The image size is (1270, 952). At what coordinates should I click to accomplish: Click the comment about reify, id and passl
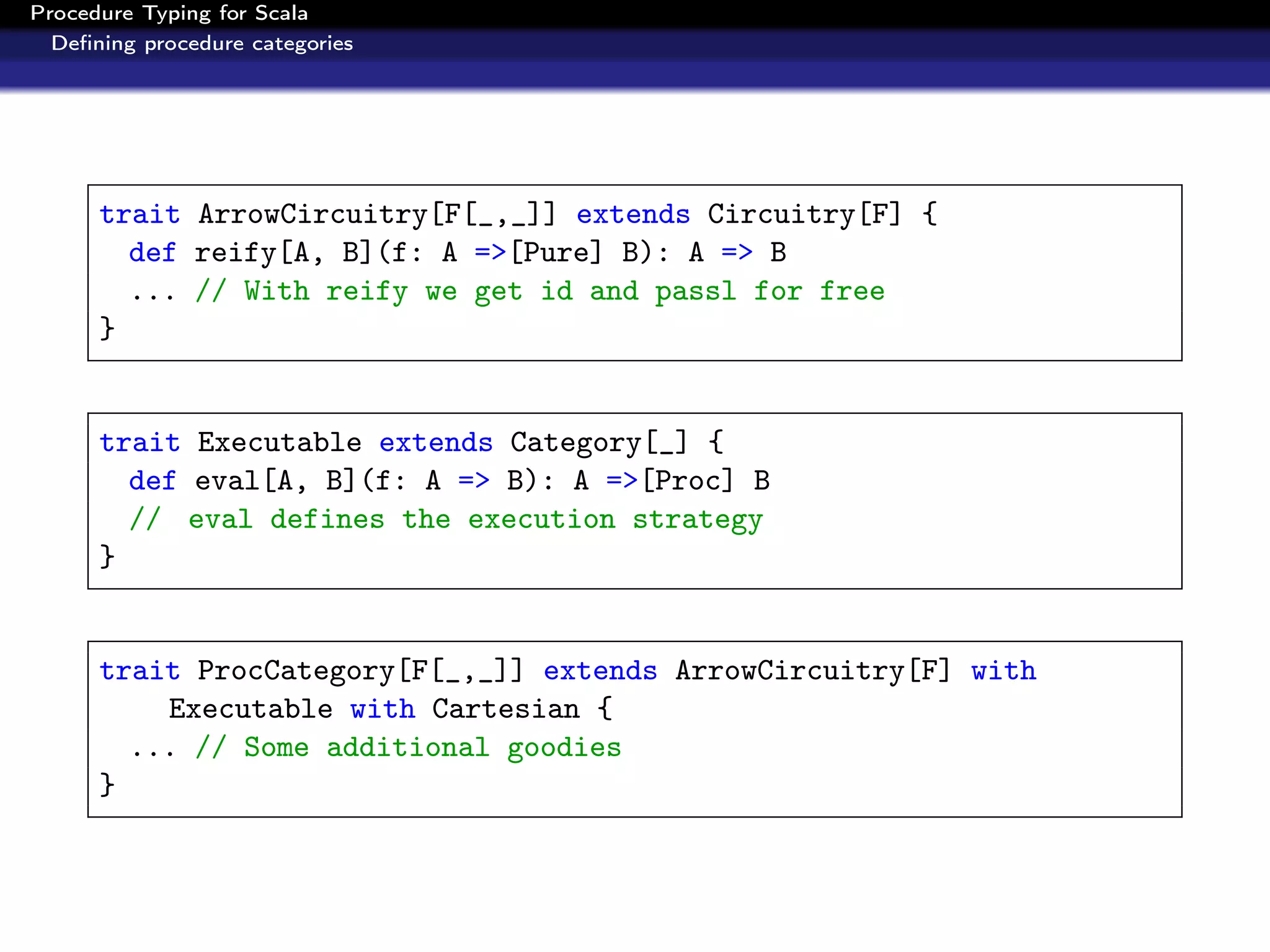click(x=540, y=291)
